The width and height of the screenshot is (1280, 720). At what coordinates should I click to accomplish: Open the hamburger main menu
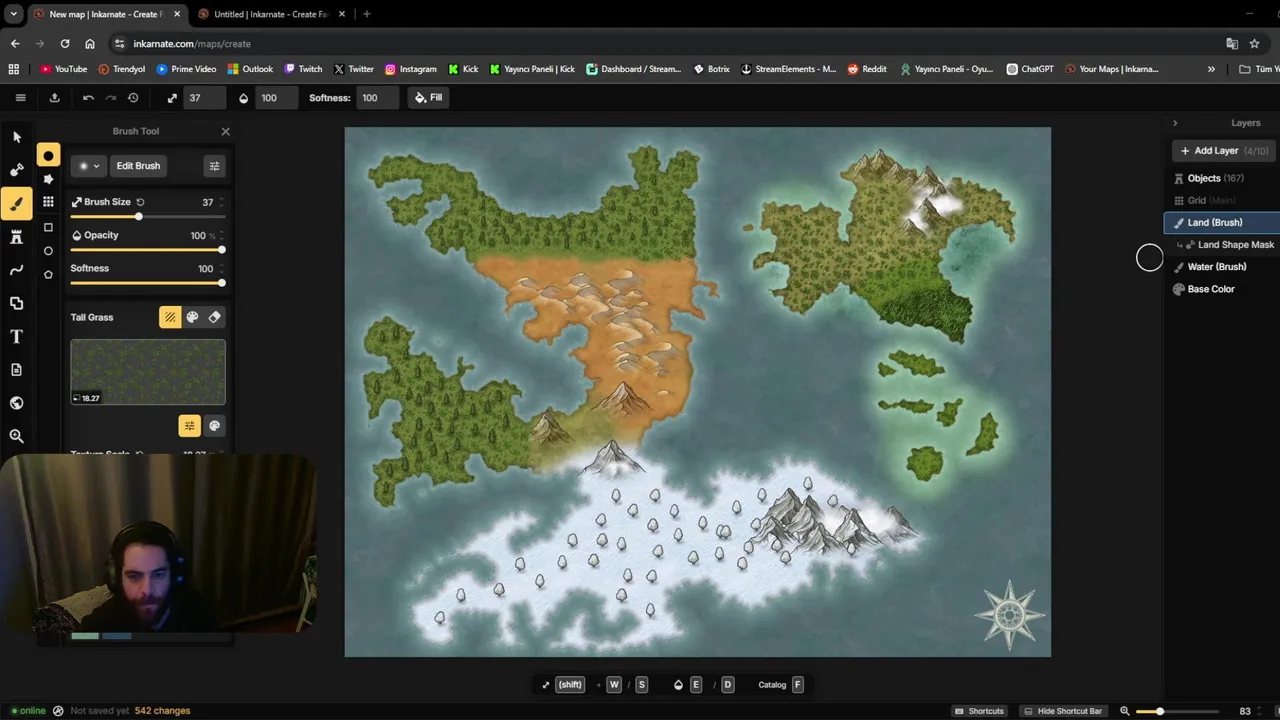click(x=20, y=98)
